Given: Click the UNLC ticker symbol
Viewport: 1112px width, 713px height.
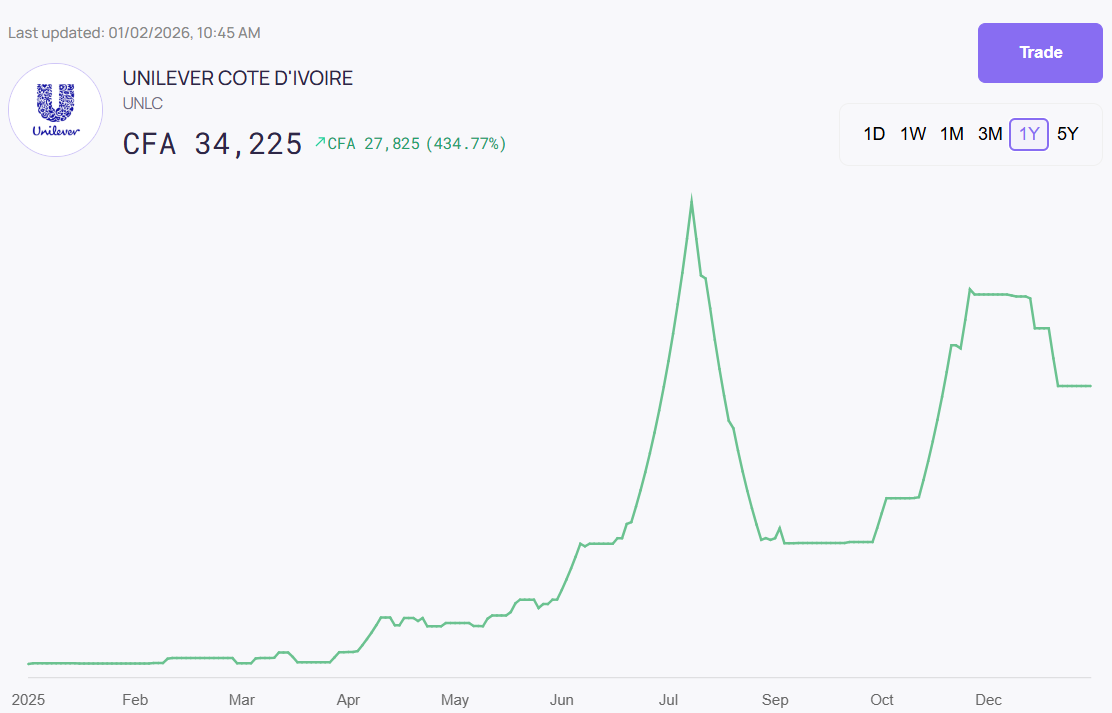Looking at the screenshot, I should tap(142, 103).
